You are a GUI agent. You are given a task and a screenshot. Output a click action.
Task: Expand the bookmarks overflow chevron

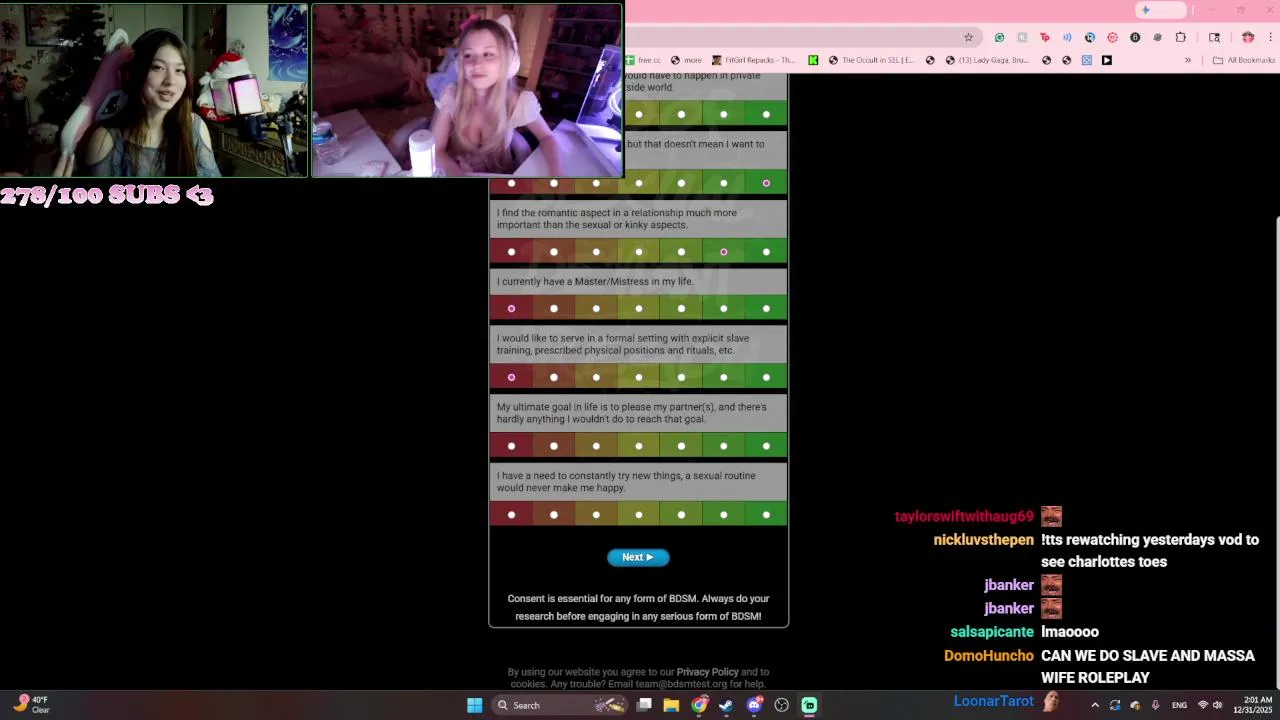coord(1188,60)
